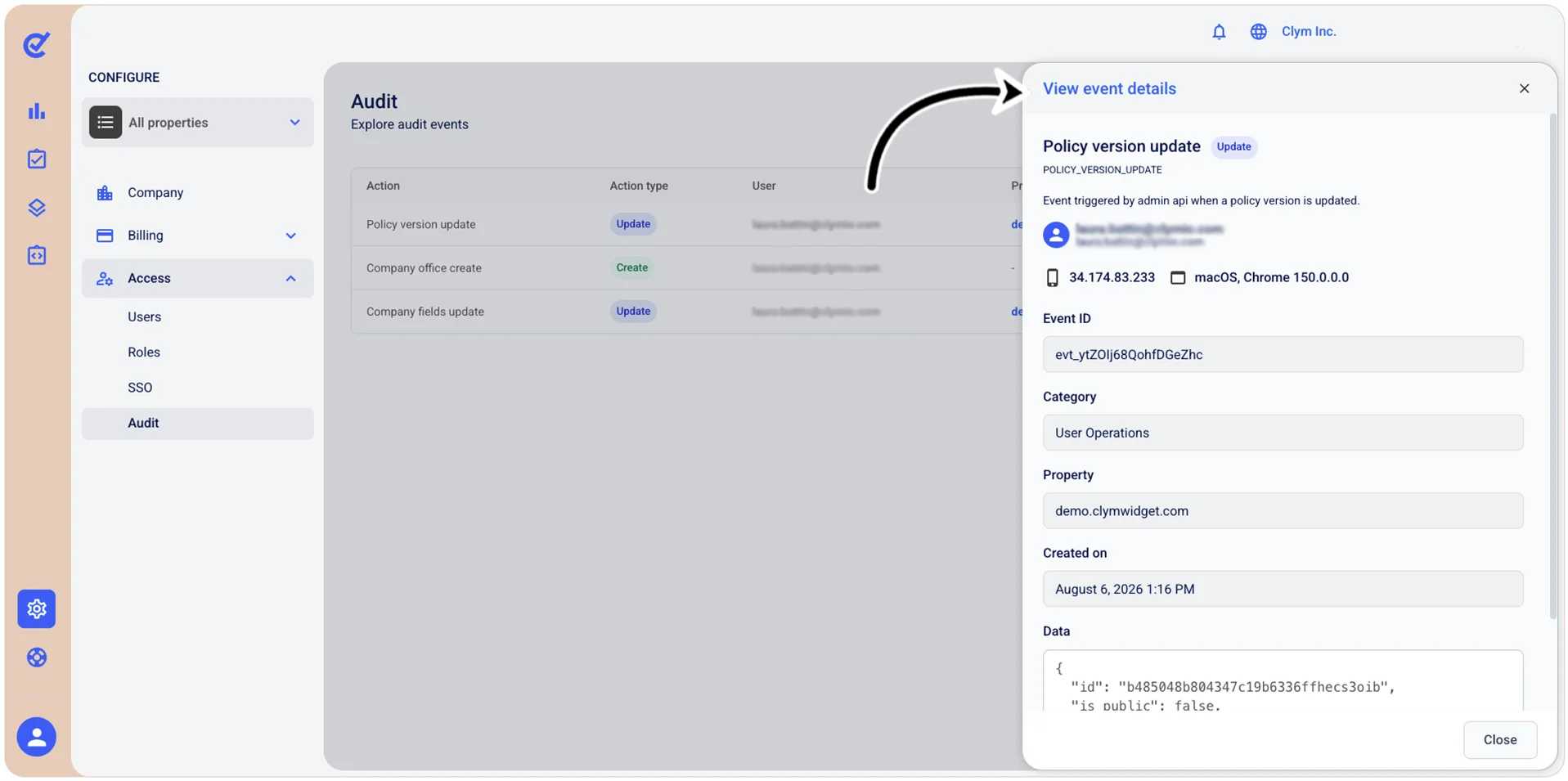Click the user avatar in event details

pos(1056,235)
